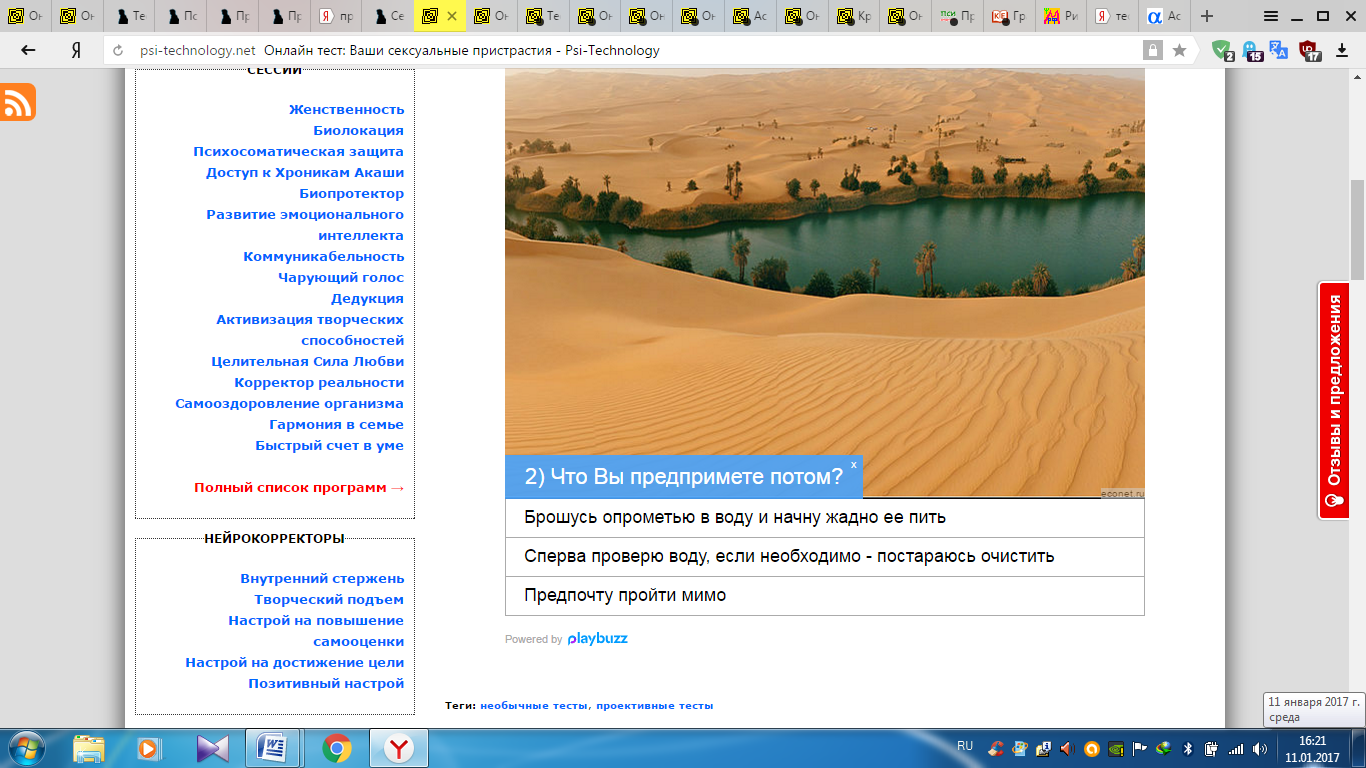Viewport: 1366px width, 768px height.
Task: Open 'Развитие эмоционального интеллекта' link
Action: [305, 225]
